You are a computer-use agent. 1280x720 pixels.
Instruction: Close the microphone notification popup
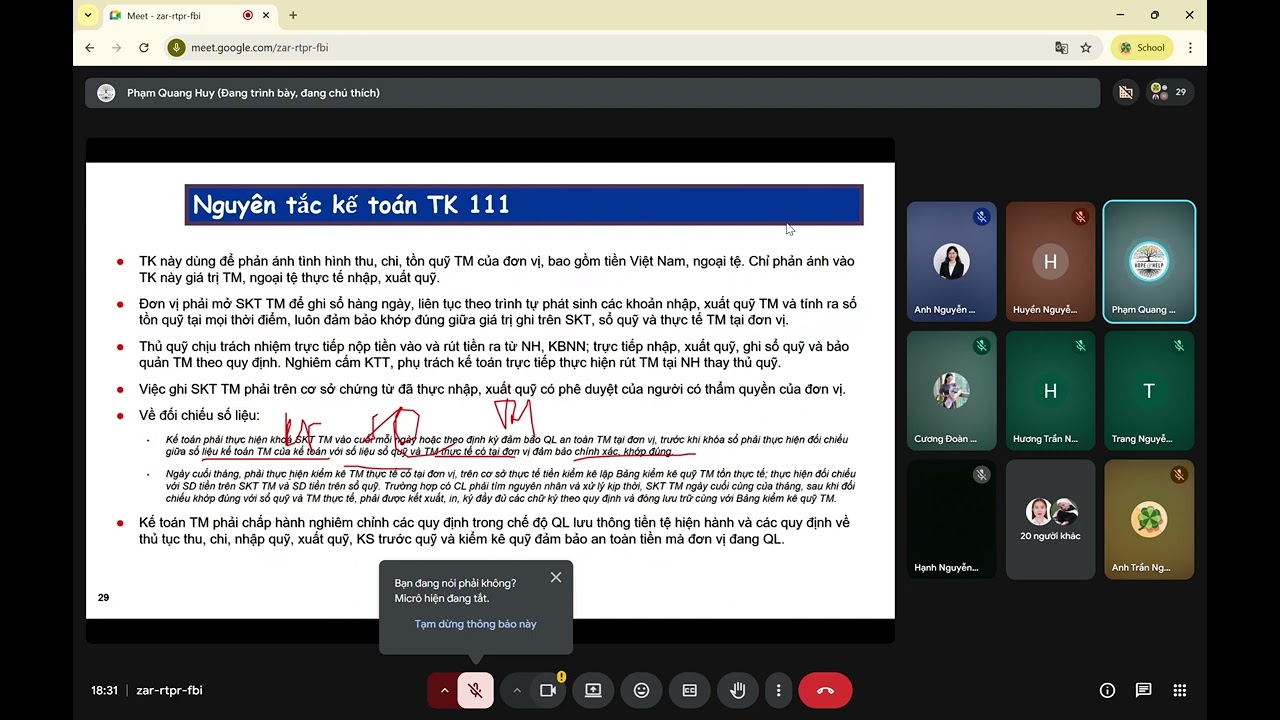pos(556,577)
